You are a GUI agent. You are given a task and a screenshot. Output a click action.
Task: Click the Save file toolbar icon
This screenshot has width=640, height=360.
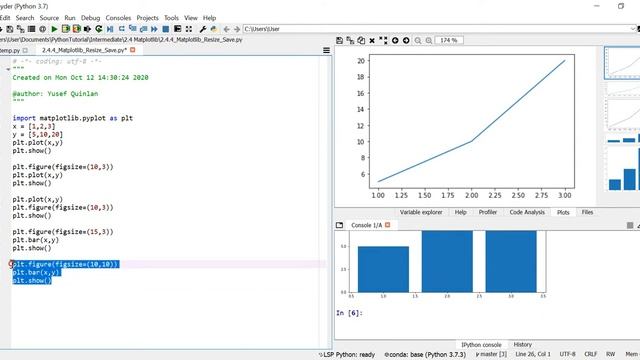pos(9,29)
